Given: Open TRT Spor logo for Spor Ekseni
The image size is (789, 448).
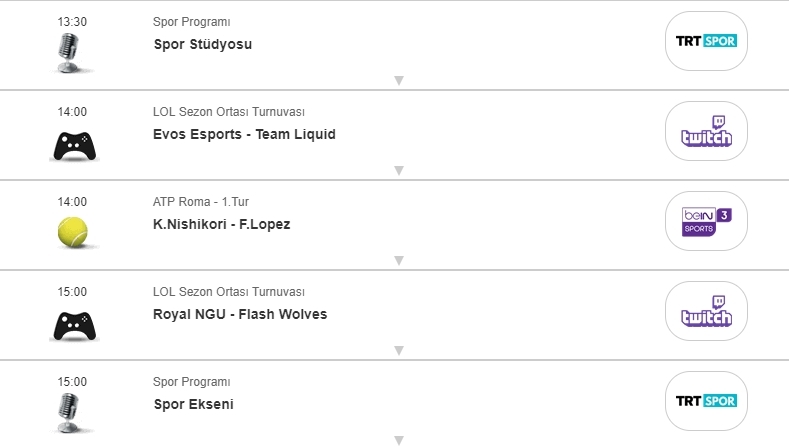Looking at the screenshot, I should [706, 401].
